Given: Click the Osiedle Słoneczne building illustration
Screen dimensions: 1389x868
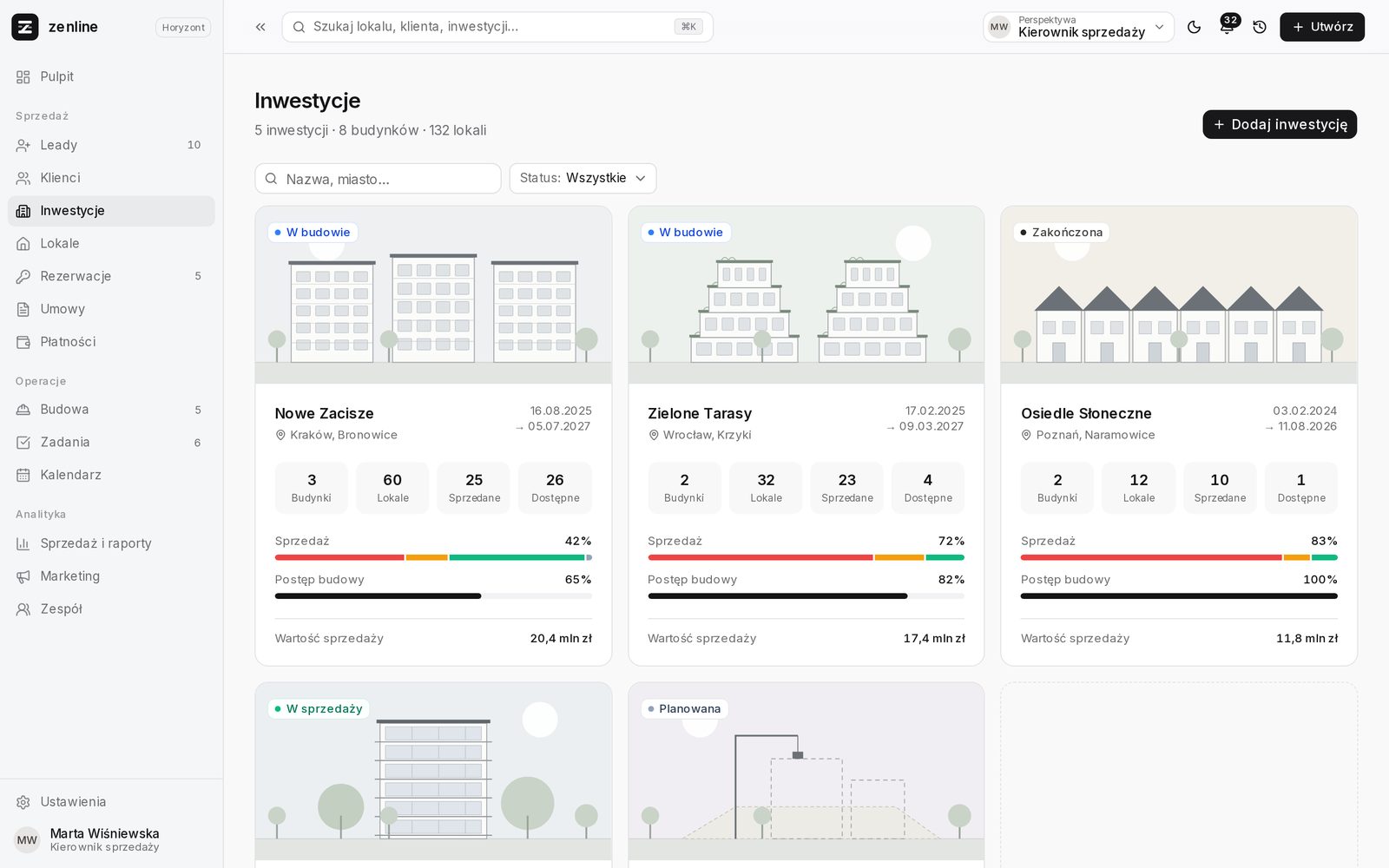Looking at the screenshot, I should point(1179,295).
